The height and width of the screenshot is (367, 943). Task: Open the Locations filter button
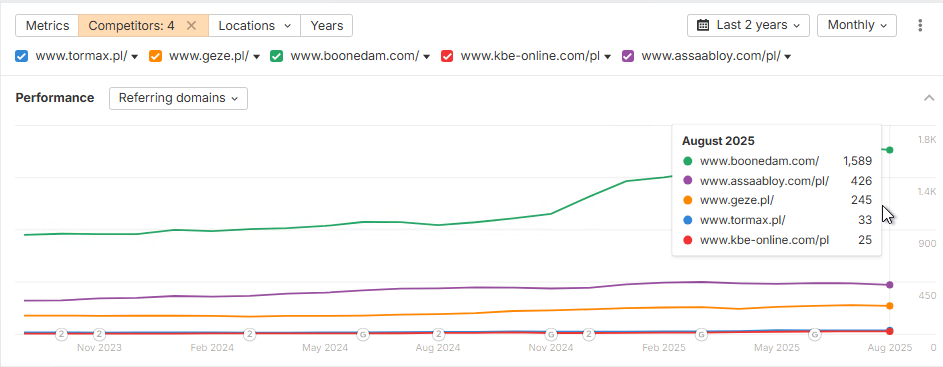(254, 26)
